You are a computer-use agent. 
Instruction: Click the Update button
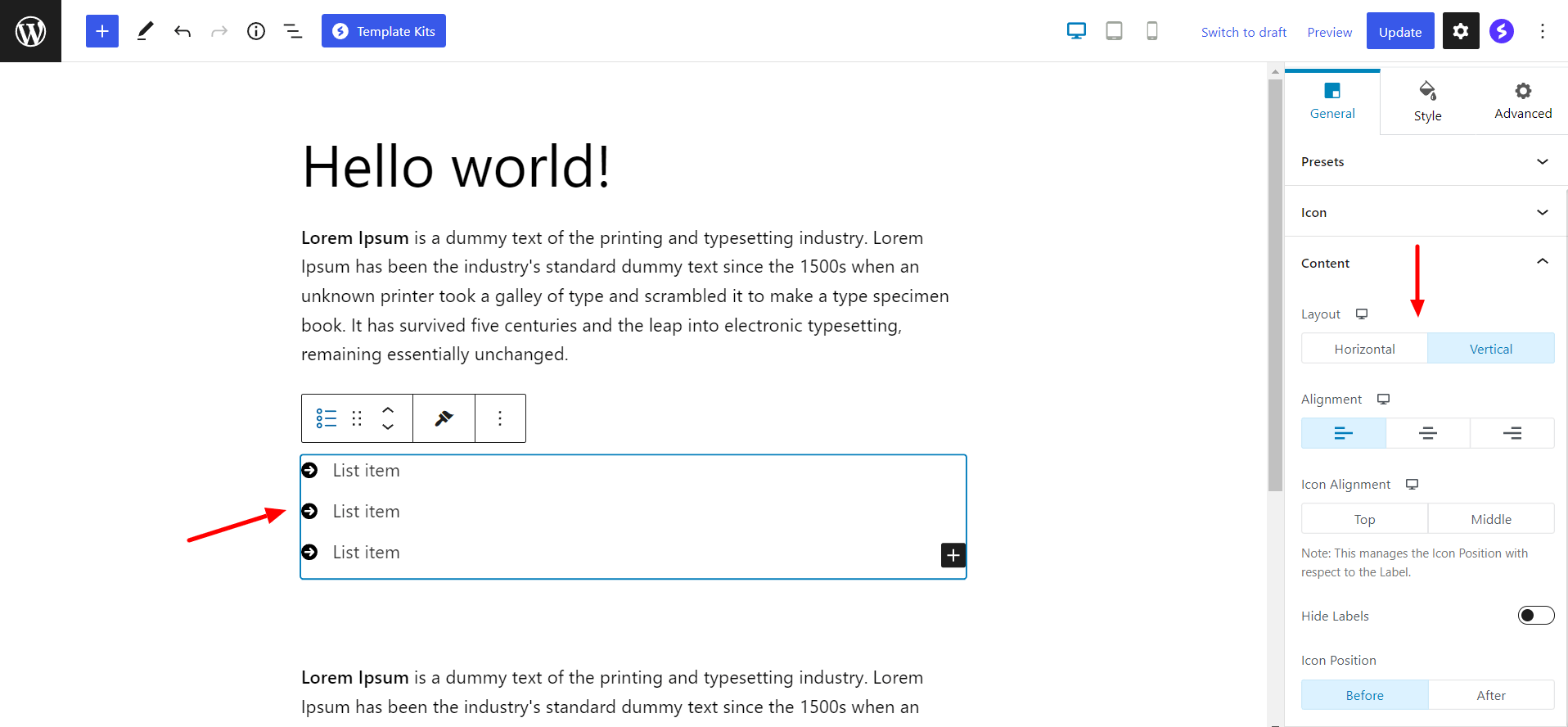pos(1399,32)
